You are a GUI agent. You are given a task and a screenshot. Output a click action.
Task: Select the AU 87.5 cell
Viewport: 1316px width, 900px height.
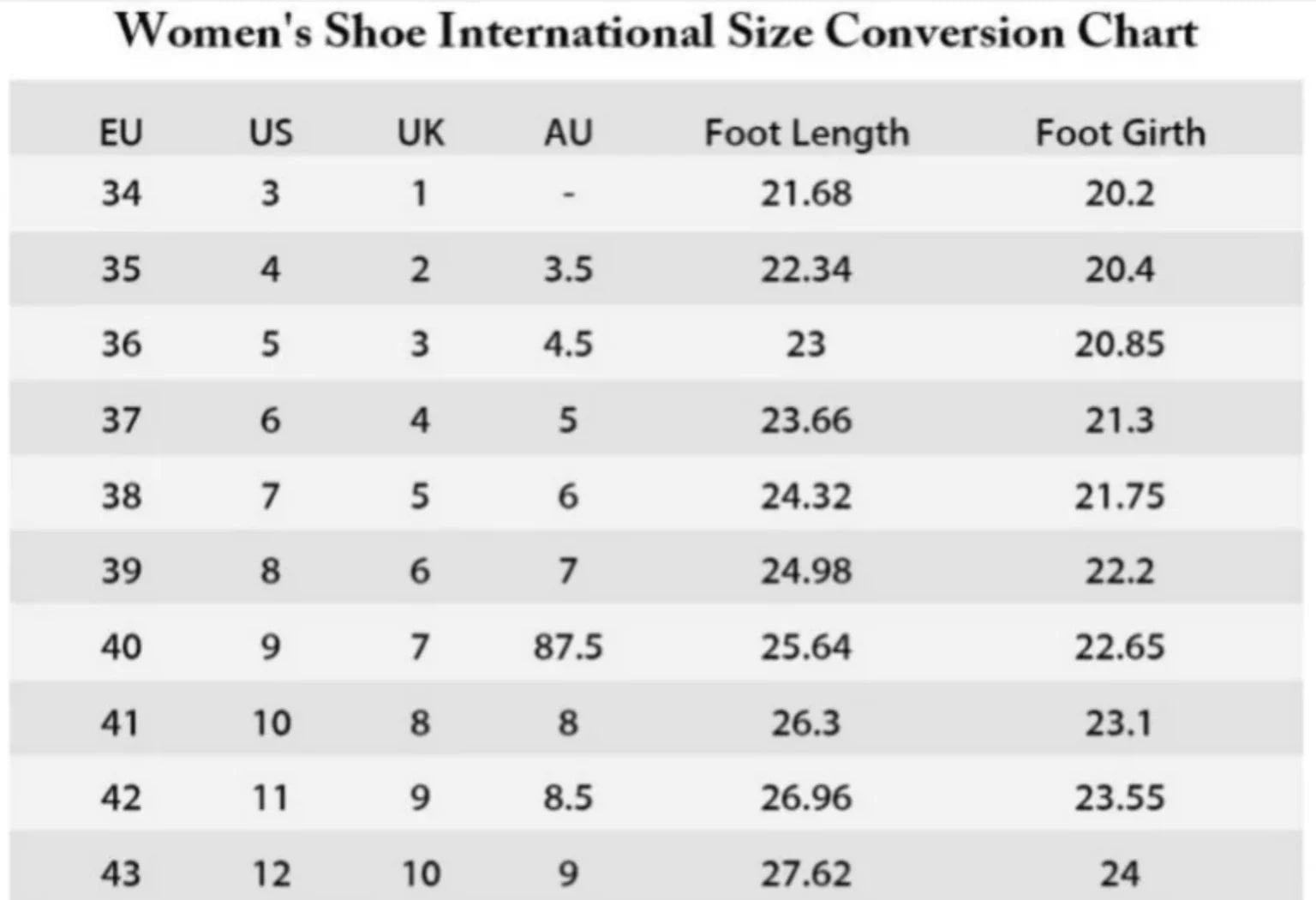[x=568, y=646]
